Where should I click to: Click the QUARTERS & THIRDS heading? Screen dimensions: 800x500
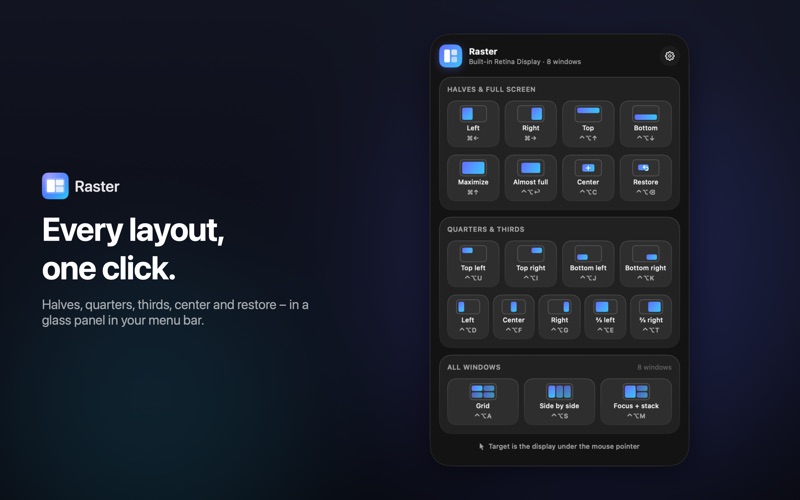(486, 229)
